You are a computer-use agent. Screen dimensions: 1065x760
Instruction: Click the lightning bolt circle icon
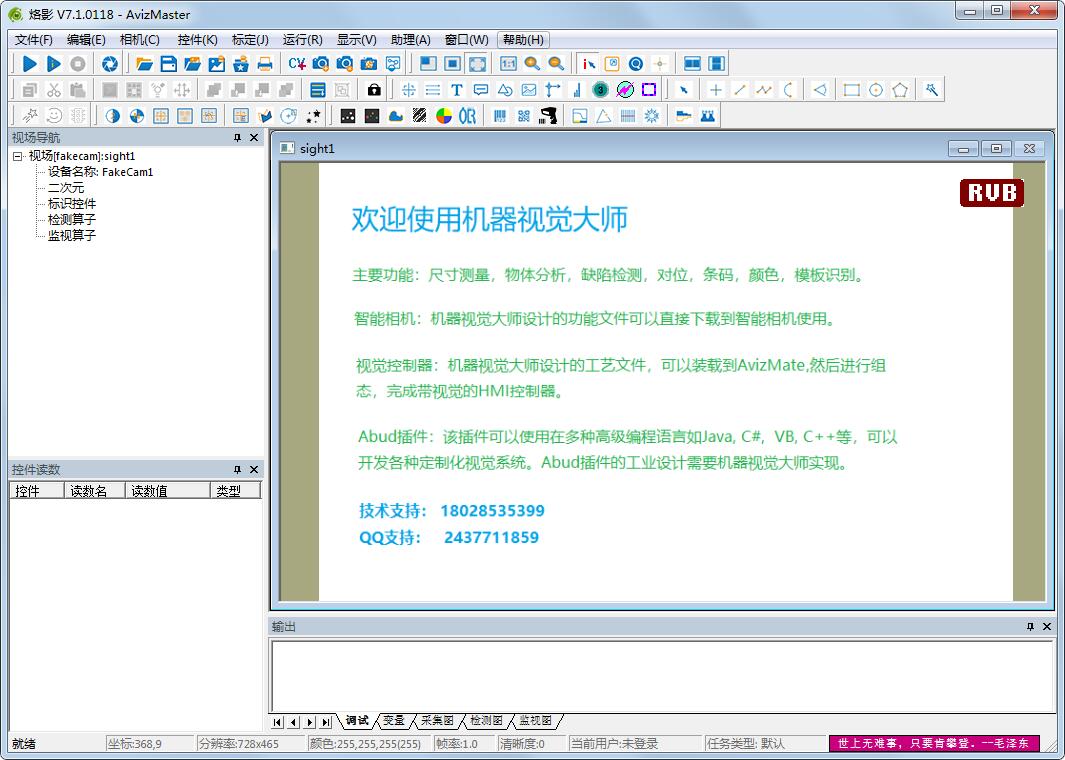(x=625, y=90)
